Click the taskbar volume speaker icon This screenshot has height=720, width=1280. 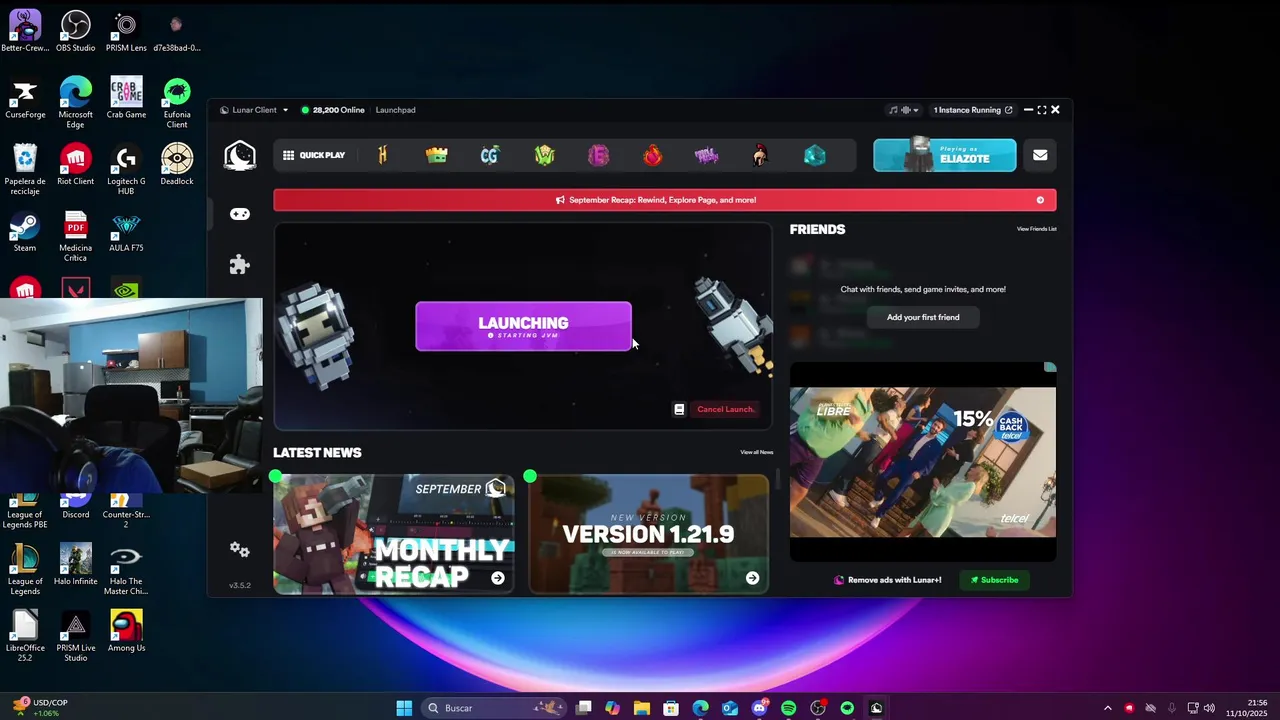1209,708
